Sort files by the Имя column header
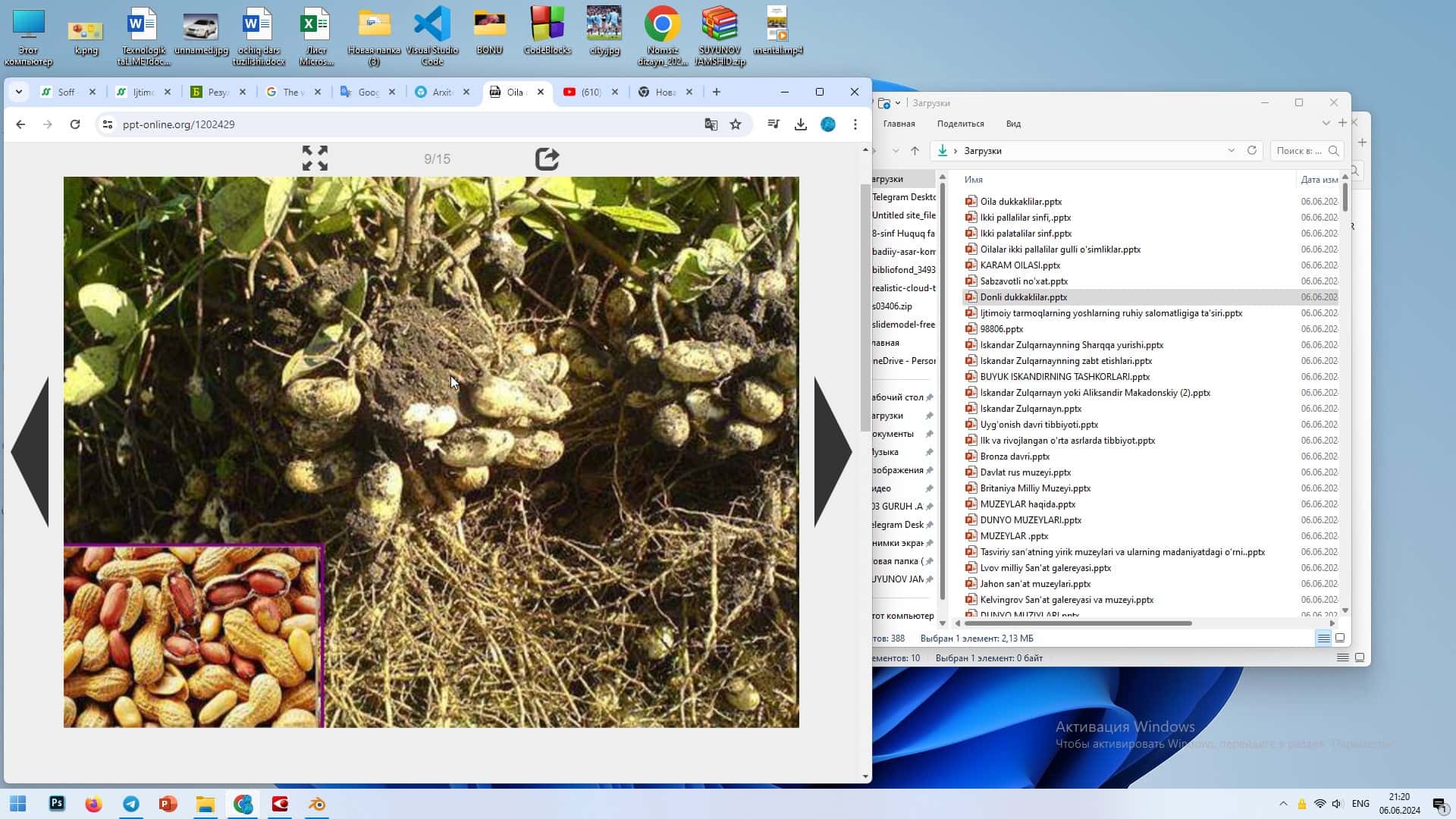1456x819 pixels. (x=974, y=180)
